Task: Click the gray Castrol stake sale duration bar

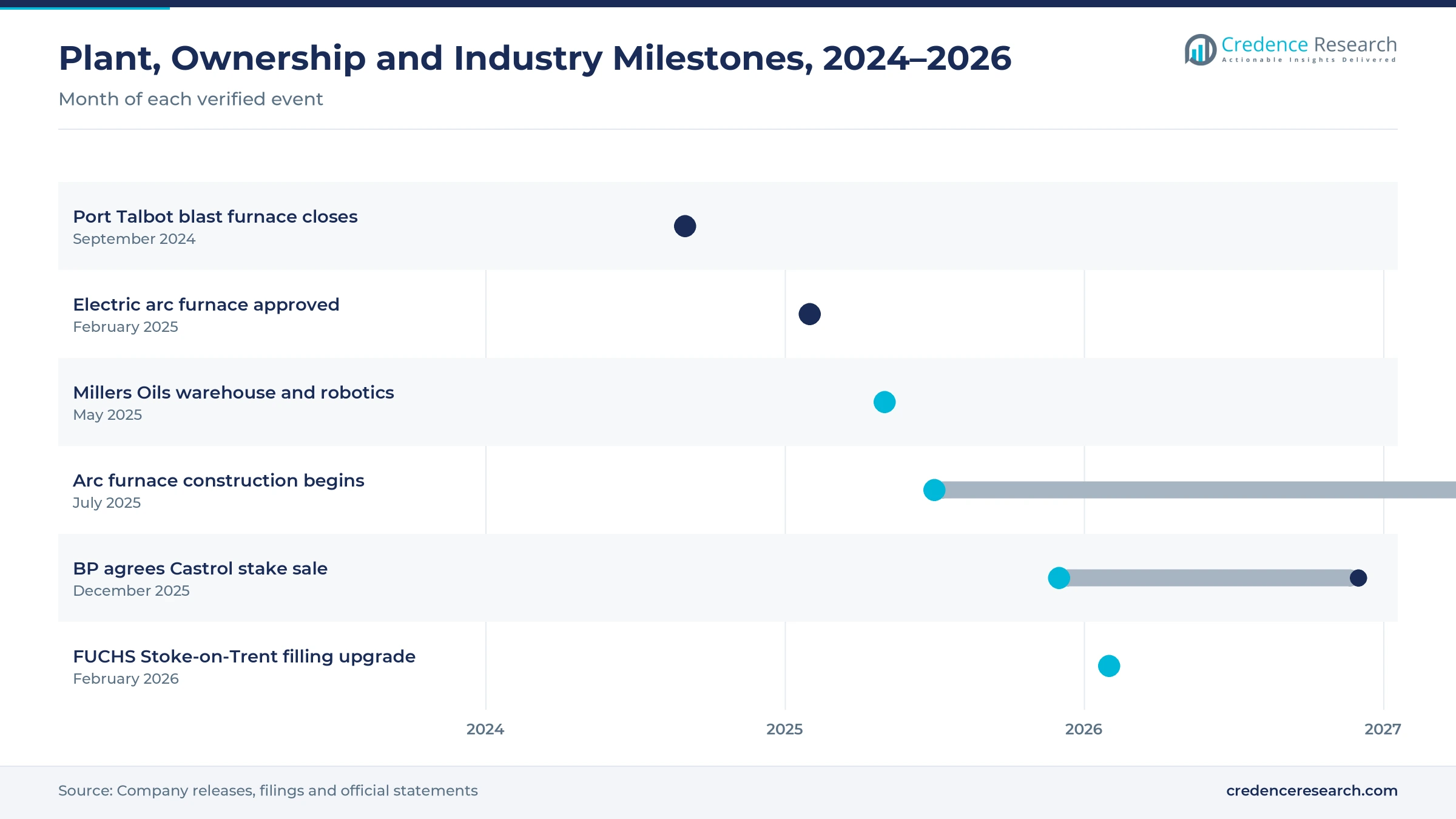Action: pyautogui.click(x=1208, y=578)
